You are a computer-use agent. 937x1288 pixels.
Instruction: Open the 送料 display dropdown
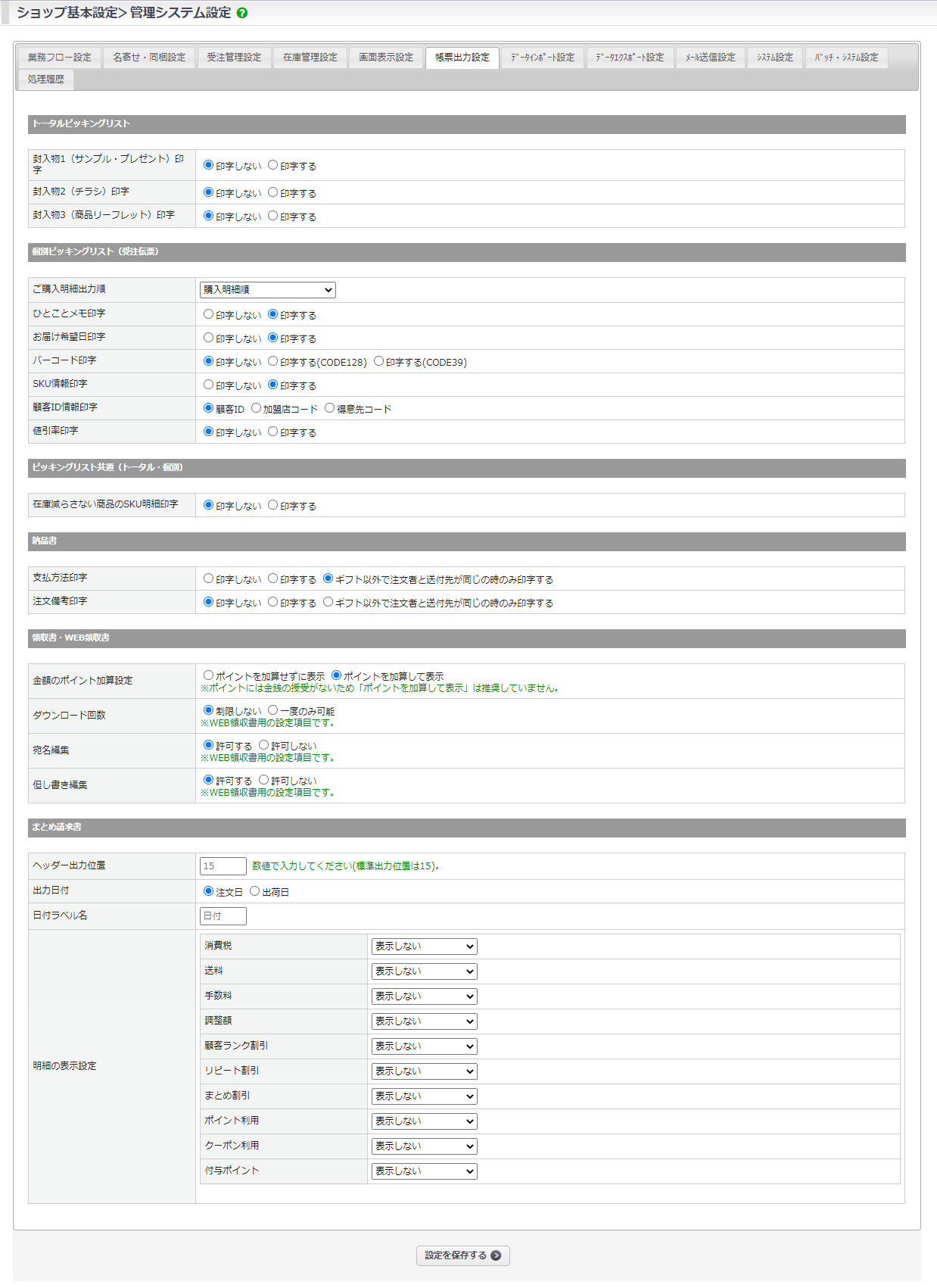click(x=424, y=971)
